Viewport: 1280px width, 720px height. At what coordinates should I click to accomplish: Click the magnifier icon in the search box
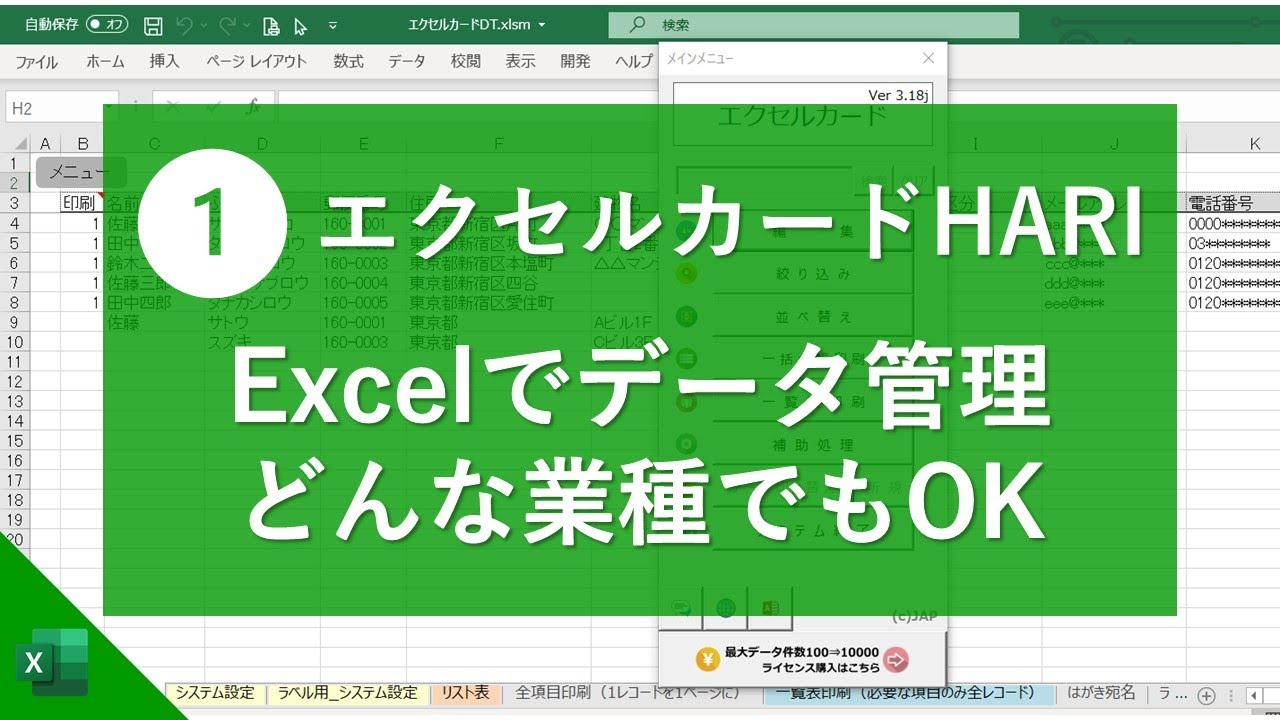pos(638,25)
